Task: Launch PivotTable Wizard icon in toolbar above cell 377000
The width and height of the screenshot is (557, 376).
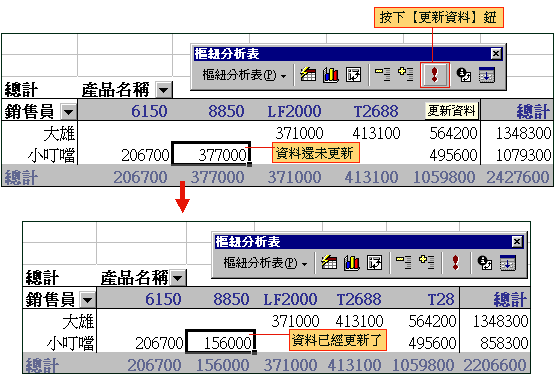Action: point(354,75)
